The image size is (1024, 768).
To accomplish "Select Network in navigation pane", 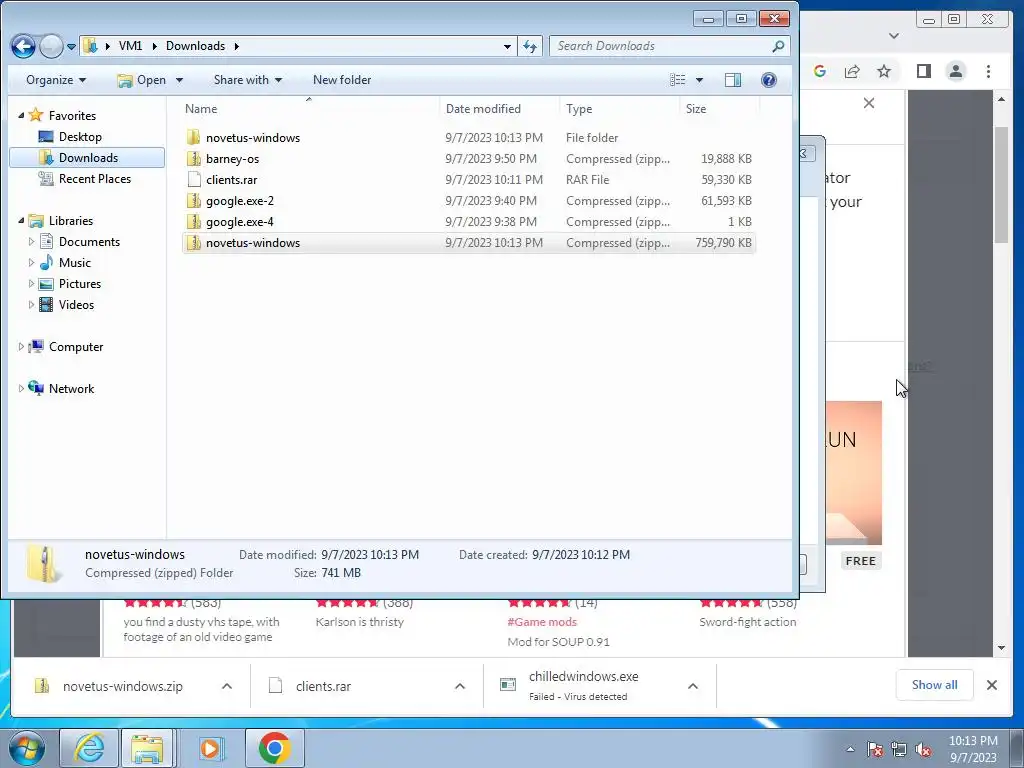I will (x=71, y=389).
